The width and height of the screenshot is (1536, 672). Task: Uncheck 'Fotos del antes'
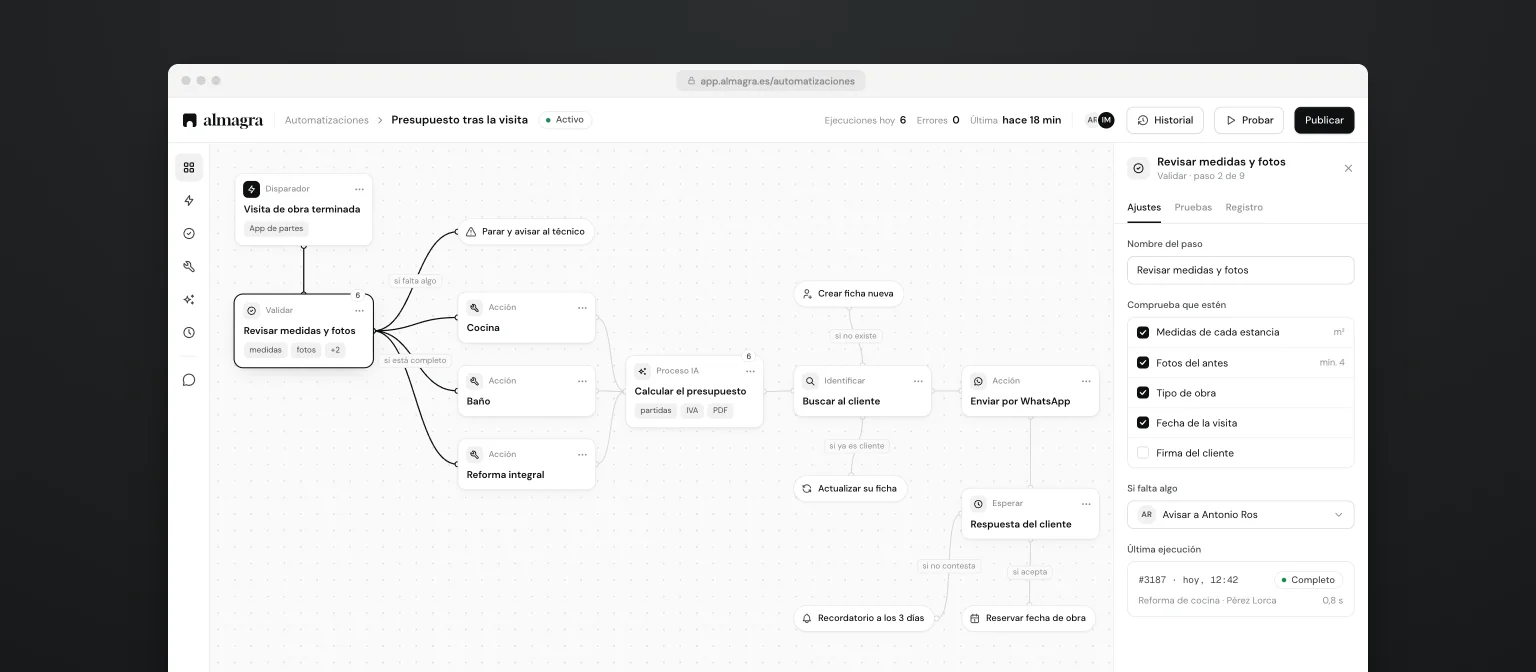click(1143, 363)
